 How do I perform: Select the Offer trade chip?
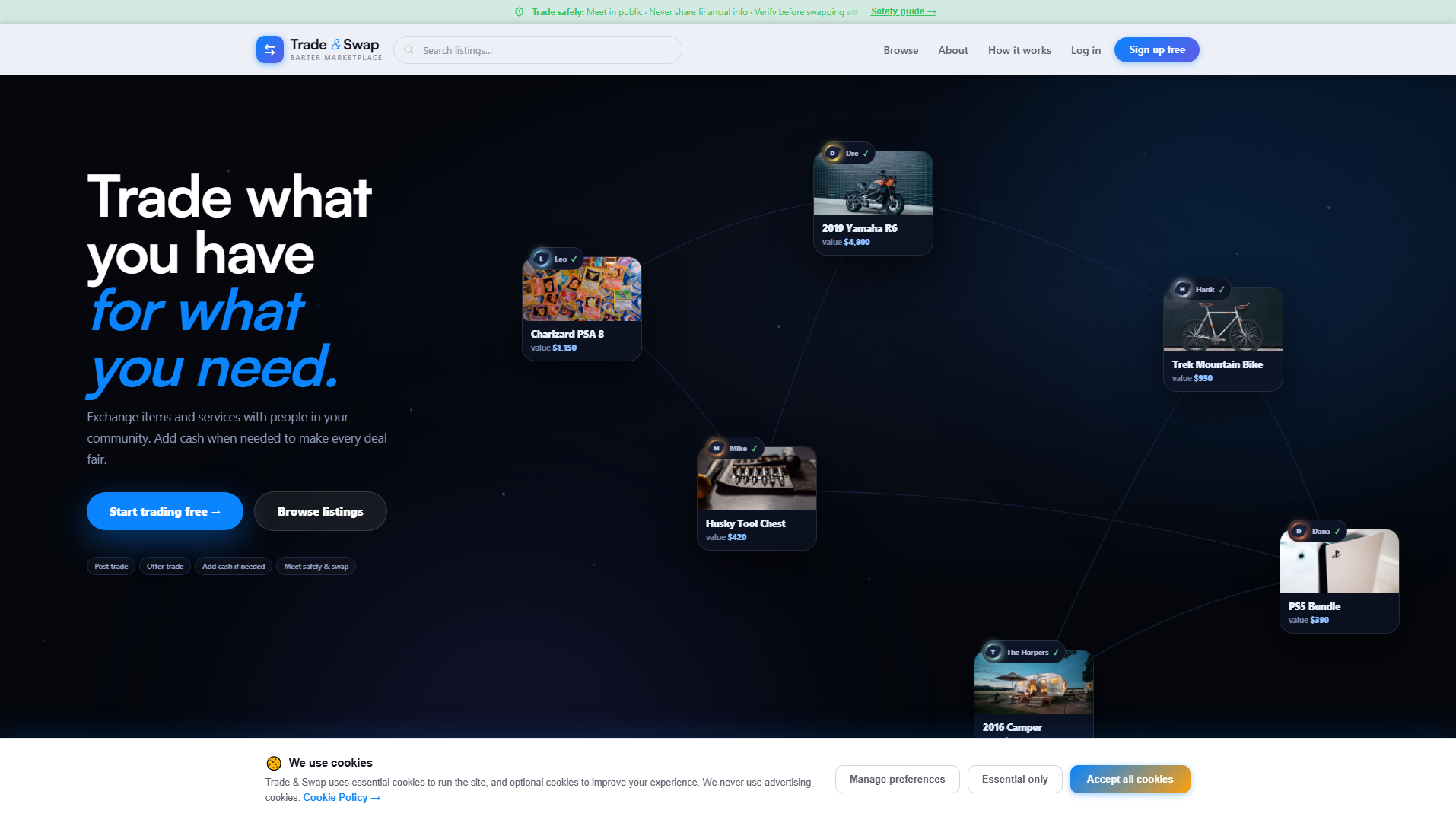(x=165, y=566)
